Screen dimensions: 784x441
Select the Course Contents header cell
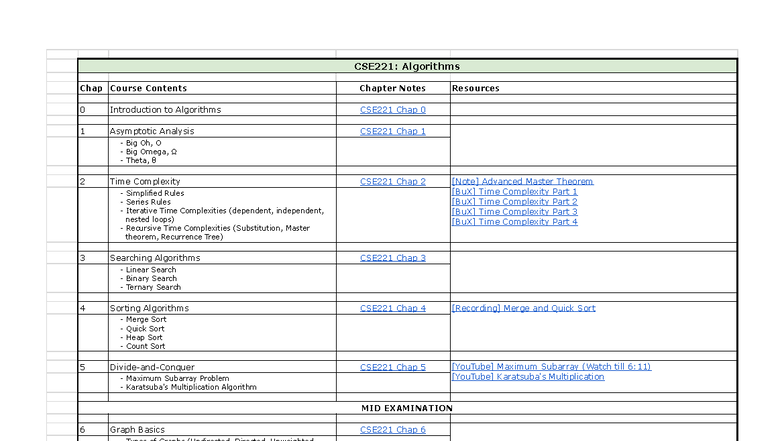tap(222, 88)
